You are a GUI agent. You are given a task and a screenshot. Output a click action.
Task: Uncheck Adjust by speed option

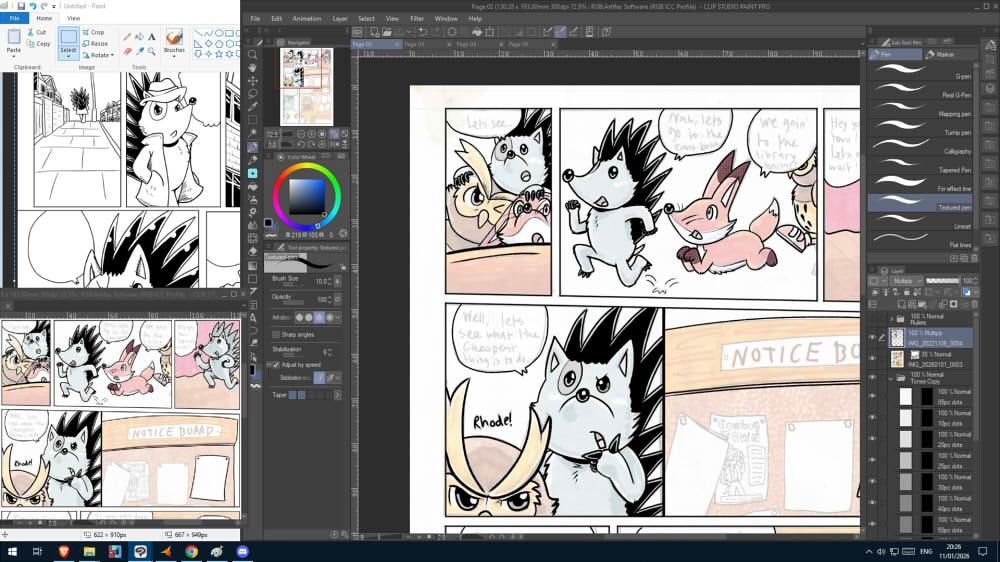click(276, 365)
